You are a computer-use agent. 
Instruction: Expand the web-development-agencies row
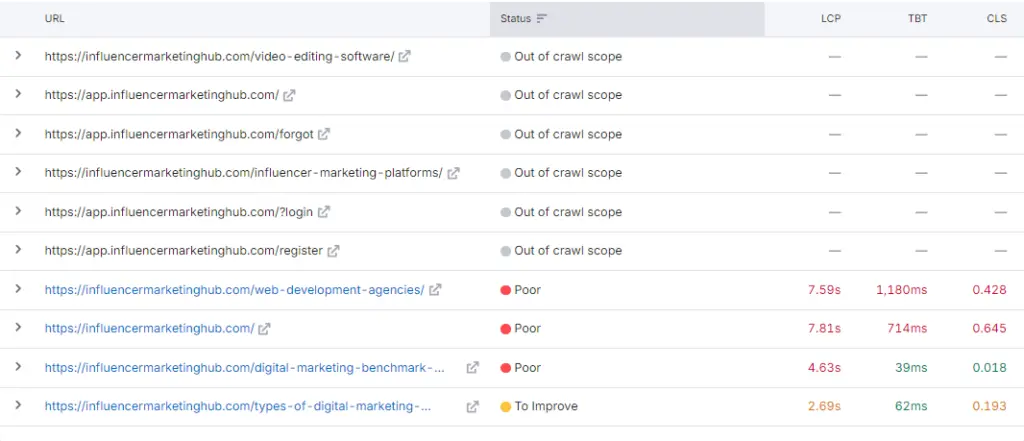18,290
